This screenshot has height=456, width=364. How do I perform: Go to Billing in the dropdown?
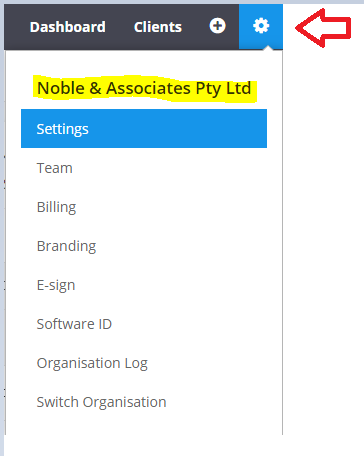[x=56, y=207]
